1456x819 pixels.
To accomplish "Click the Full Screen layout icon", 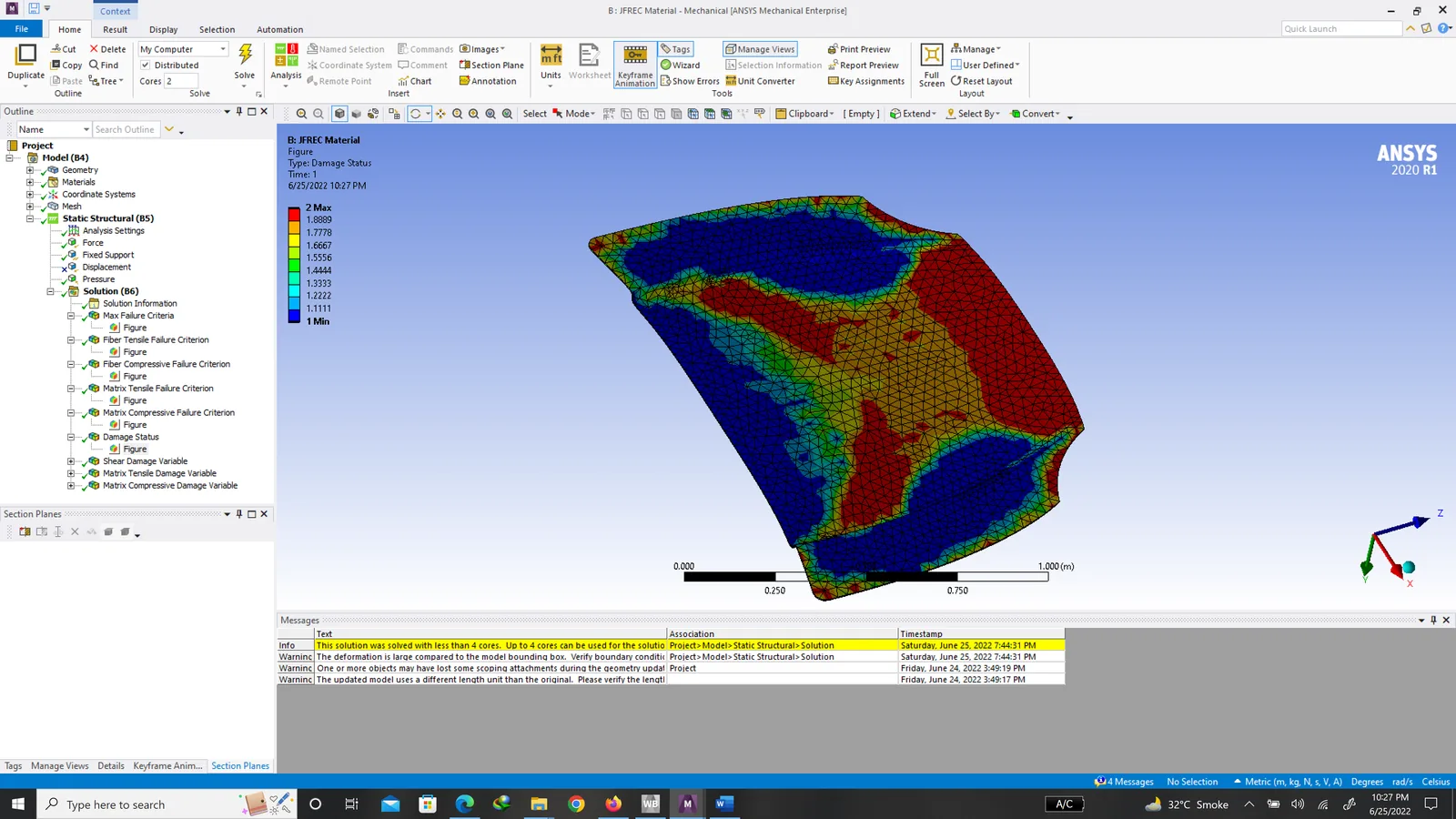I will [x=931, y=56].
